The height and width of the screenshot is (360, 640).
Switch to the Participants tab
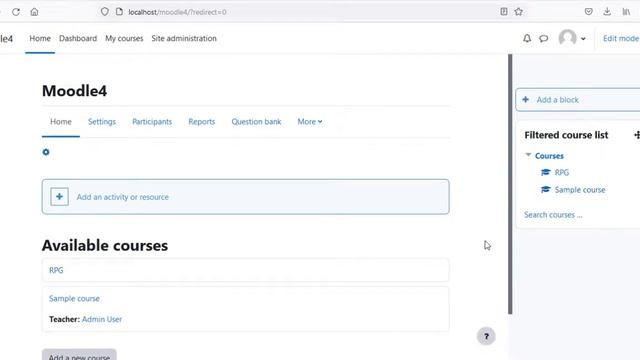click(152, 122)
